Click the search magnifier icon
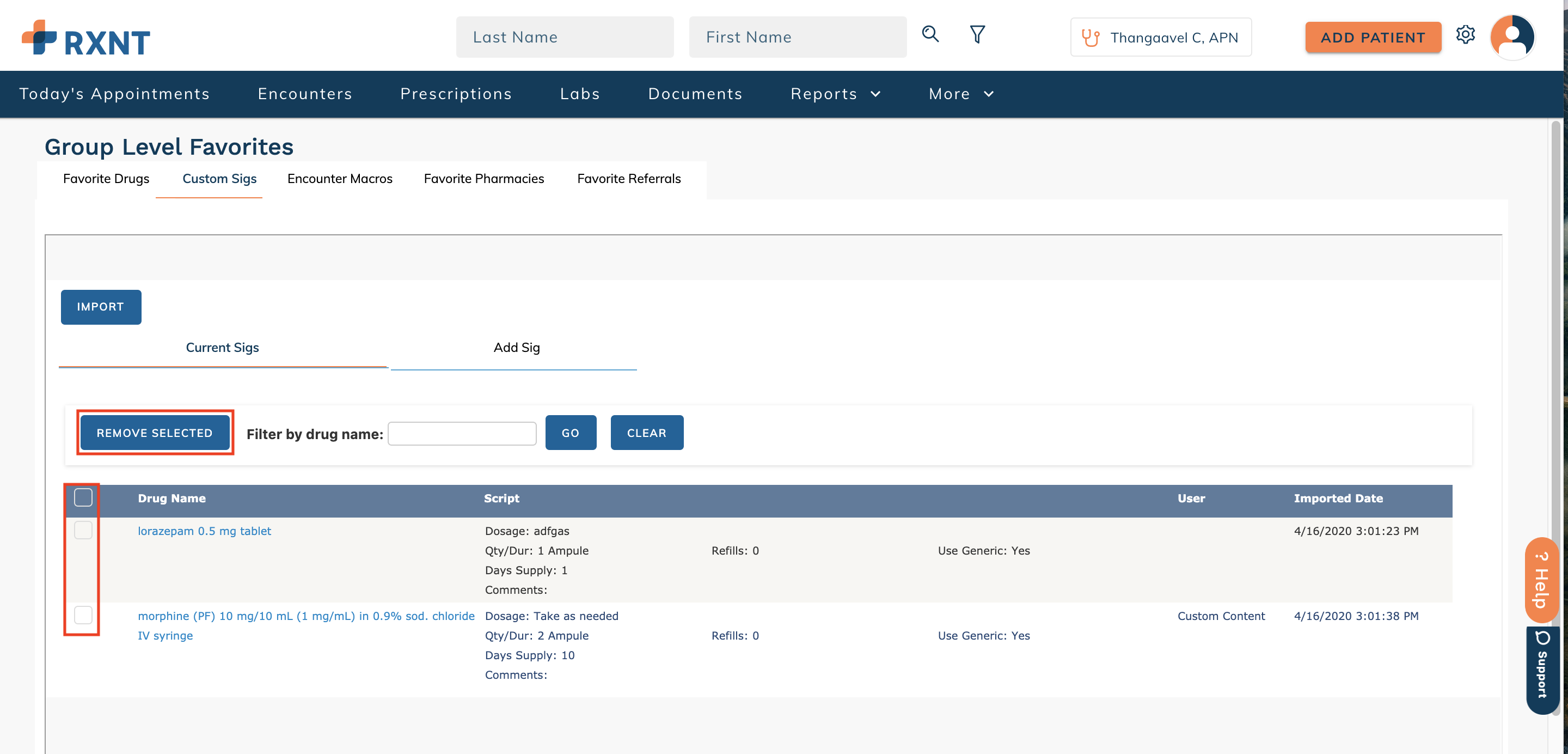Viewport: 1568px width, 754px height. 929,34
